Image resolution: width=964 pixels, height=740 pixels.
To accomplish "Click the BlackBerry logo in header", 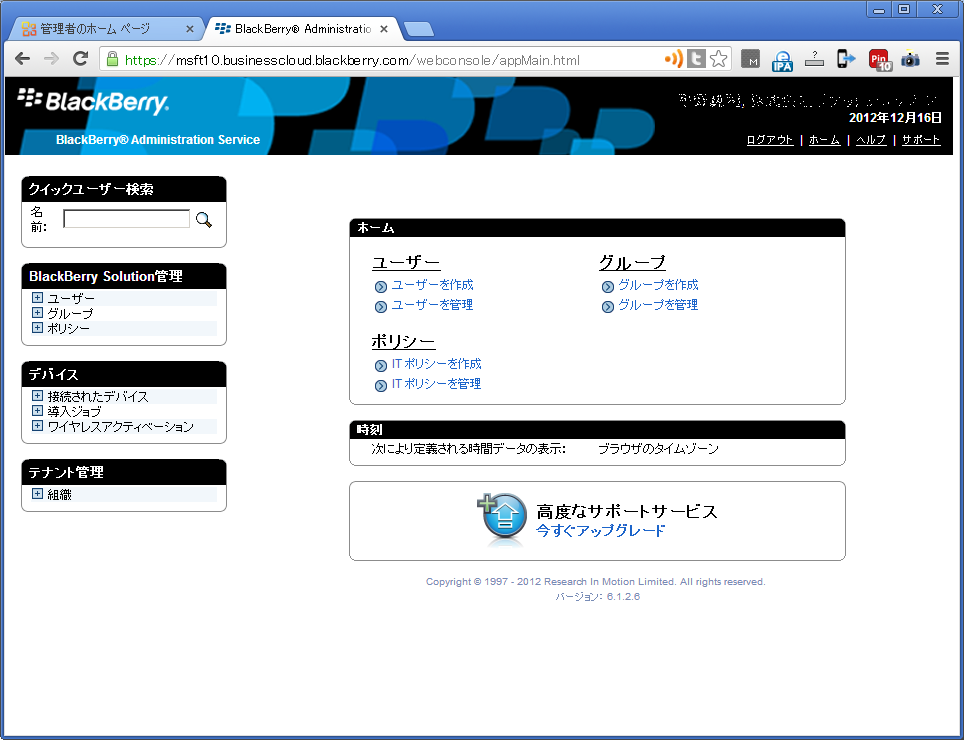I will (x=94, y=102).
